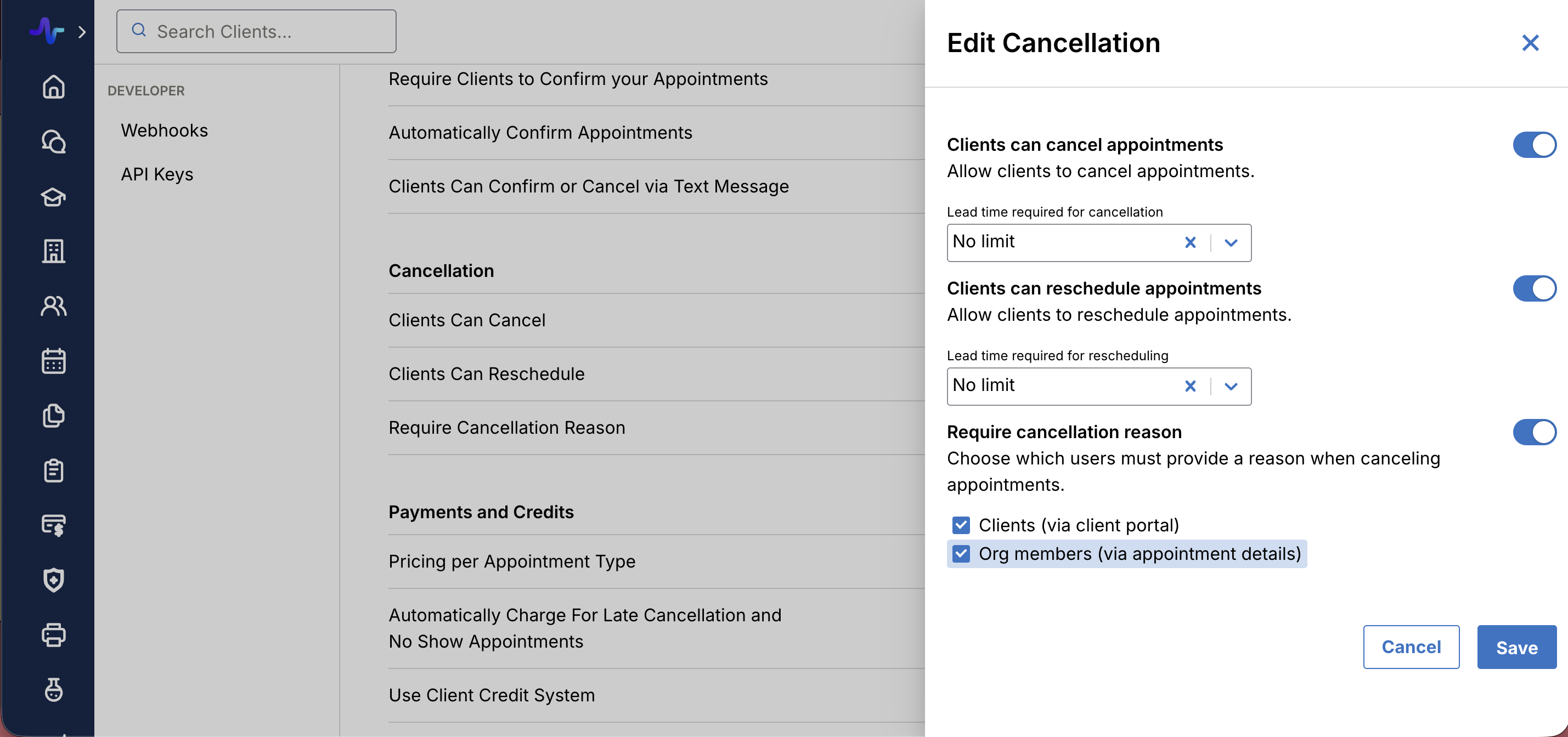Open the Home icon in sidebar
1568x737 pixels.
tap(54, 87)
